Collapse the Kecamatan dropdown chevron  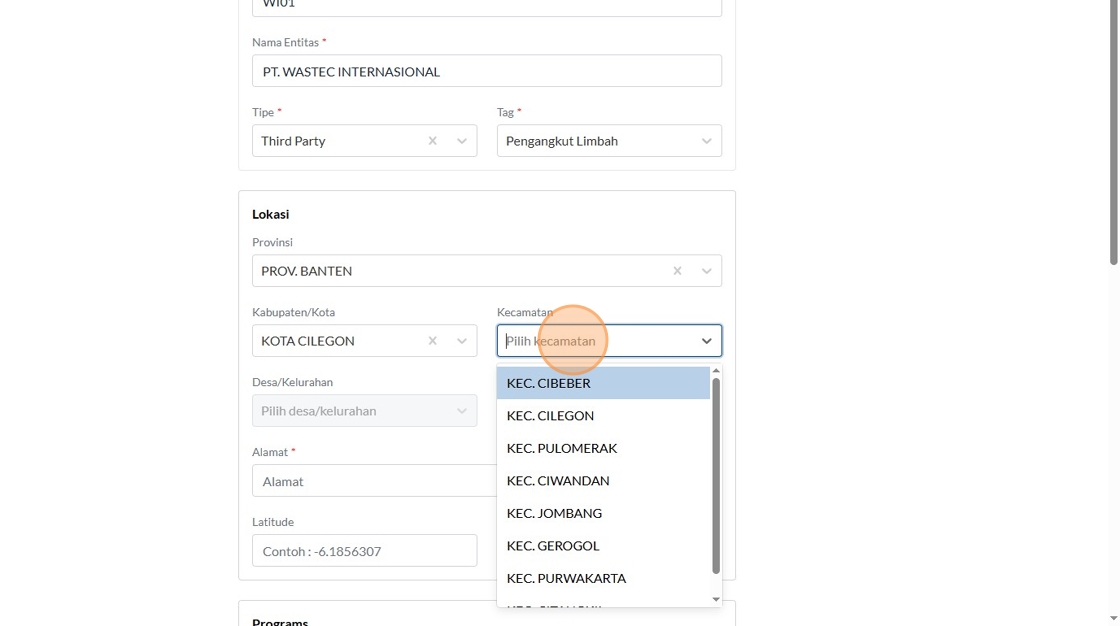click(x=706, y=341)
